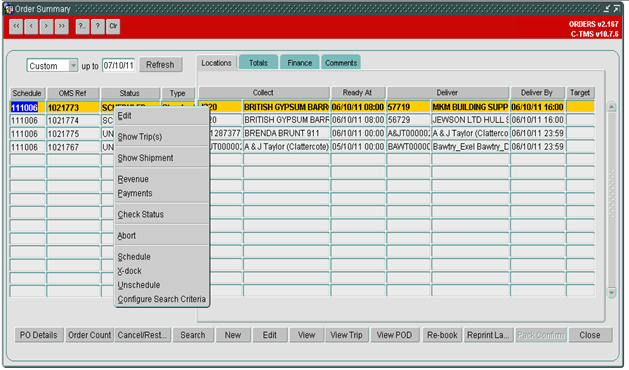
Task: Click the Search button
Action: (193, 335)
